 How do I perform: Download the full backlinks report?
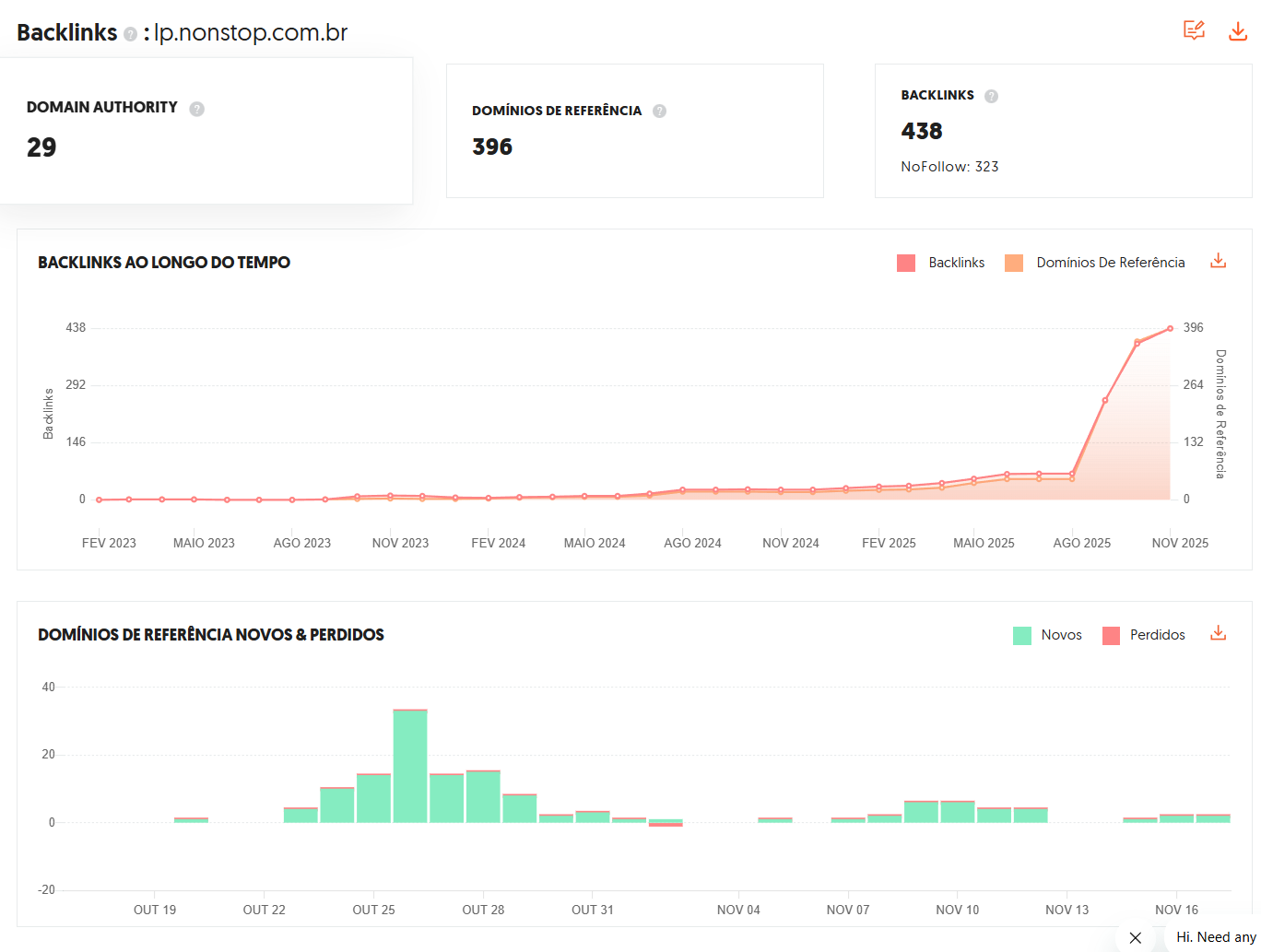(1238, 31)
